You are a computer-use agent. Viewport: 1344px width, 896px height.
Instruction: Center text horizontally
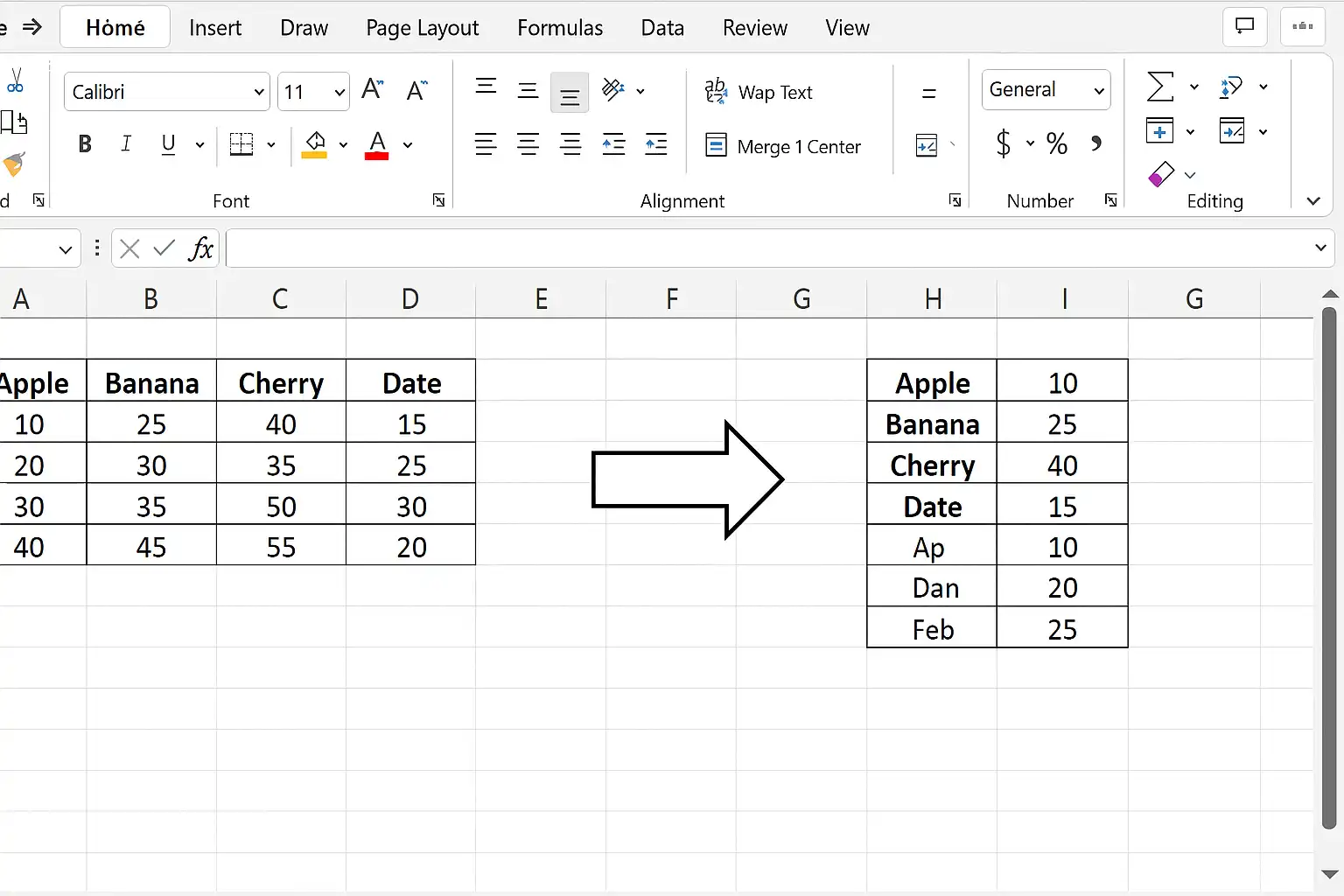point(528,144)
